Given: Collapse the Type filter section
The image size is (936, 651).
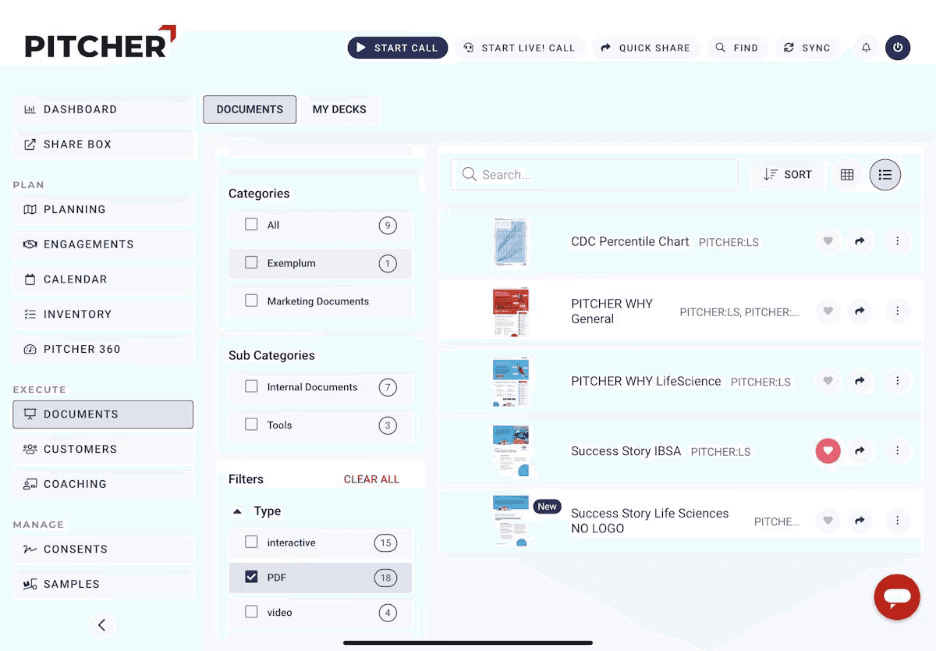Looking at the screenshot, I should (x=237, y=511).
